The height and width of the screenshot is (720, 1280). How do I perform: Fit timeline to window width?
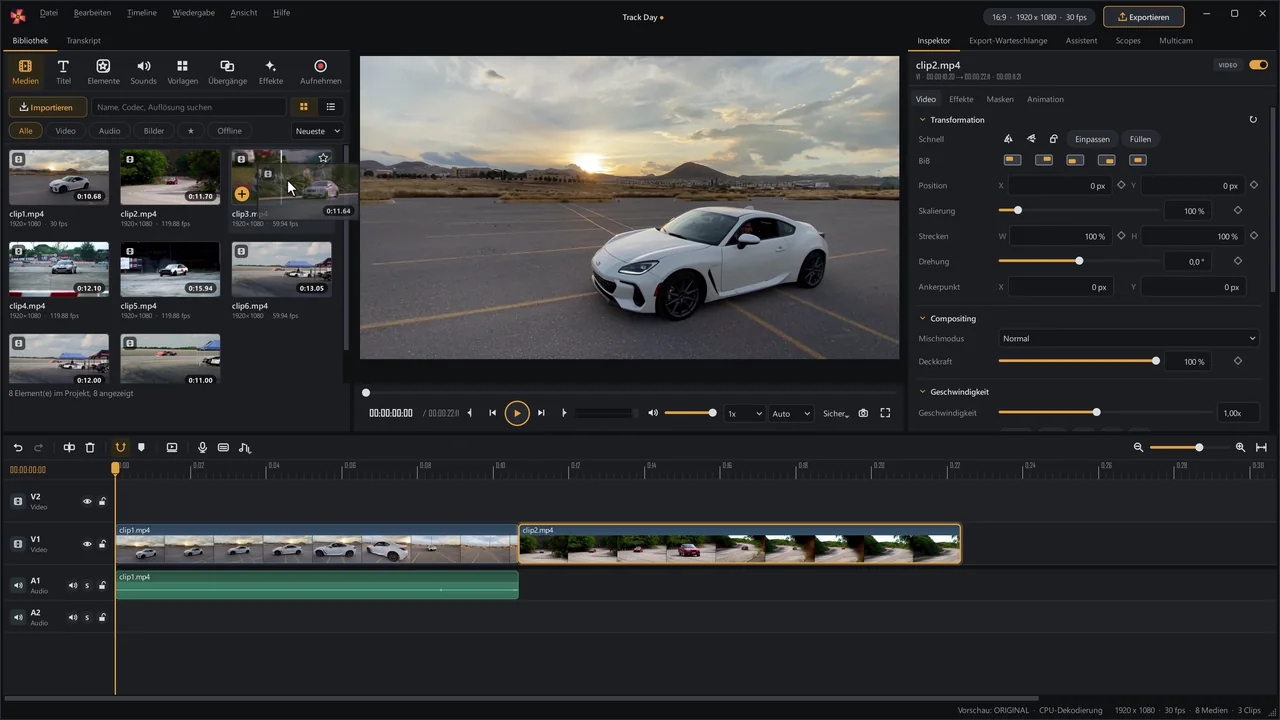click(1261, 448)
